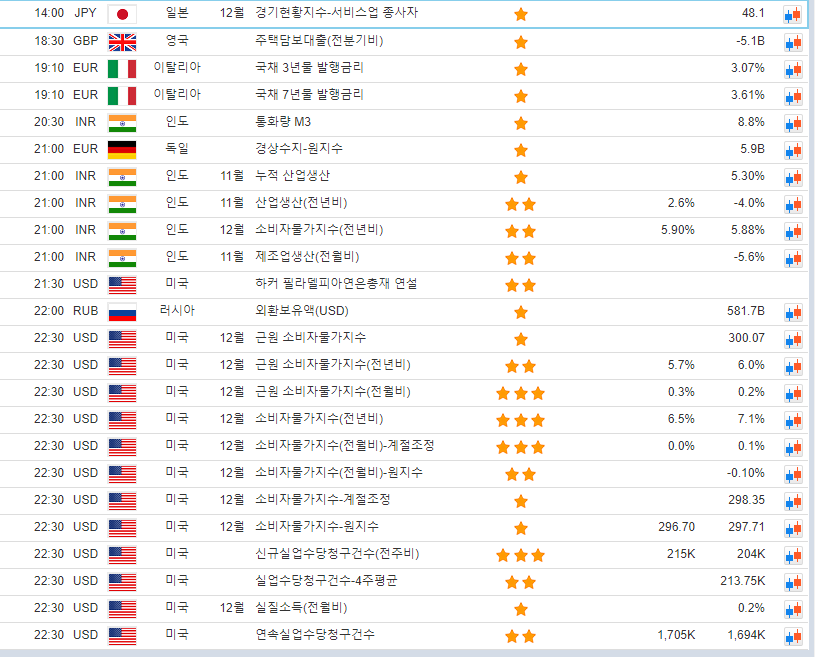Click the Russia flag icon
The height and width of the screenshot is (657, 815).
coord(122,312)
